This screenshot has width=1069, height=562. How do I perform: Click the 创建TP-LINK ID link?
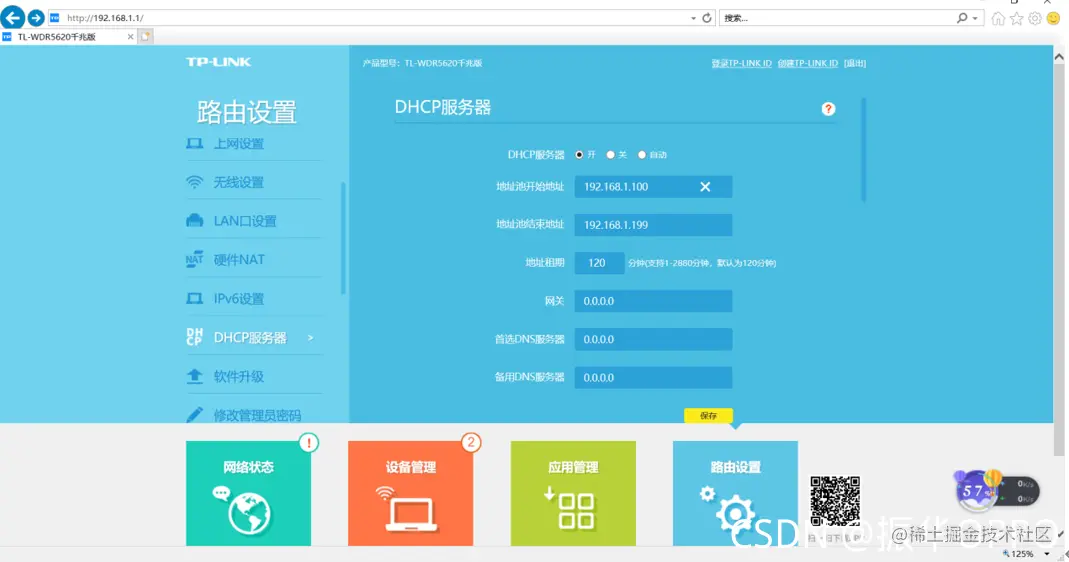click(807, 63)
